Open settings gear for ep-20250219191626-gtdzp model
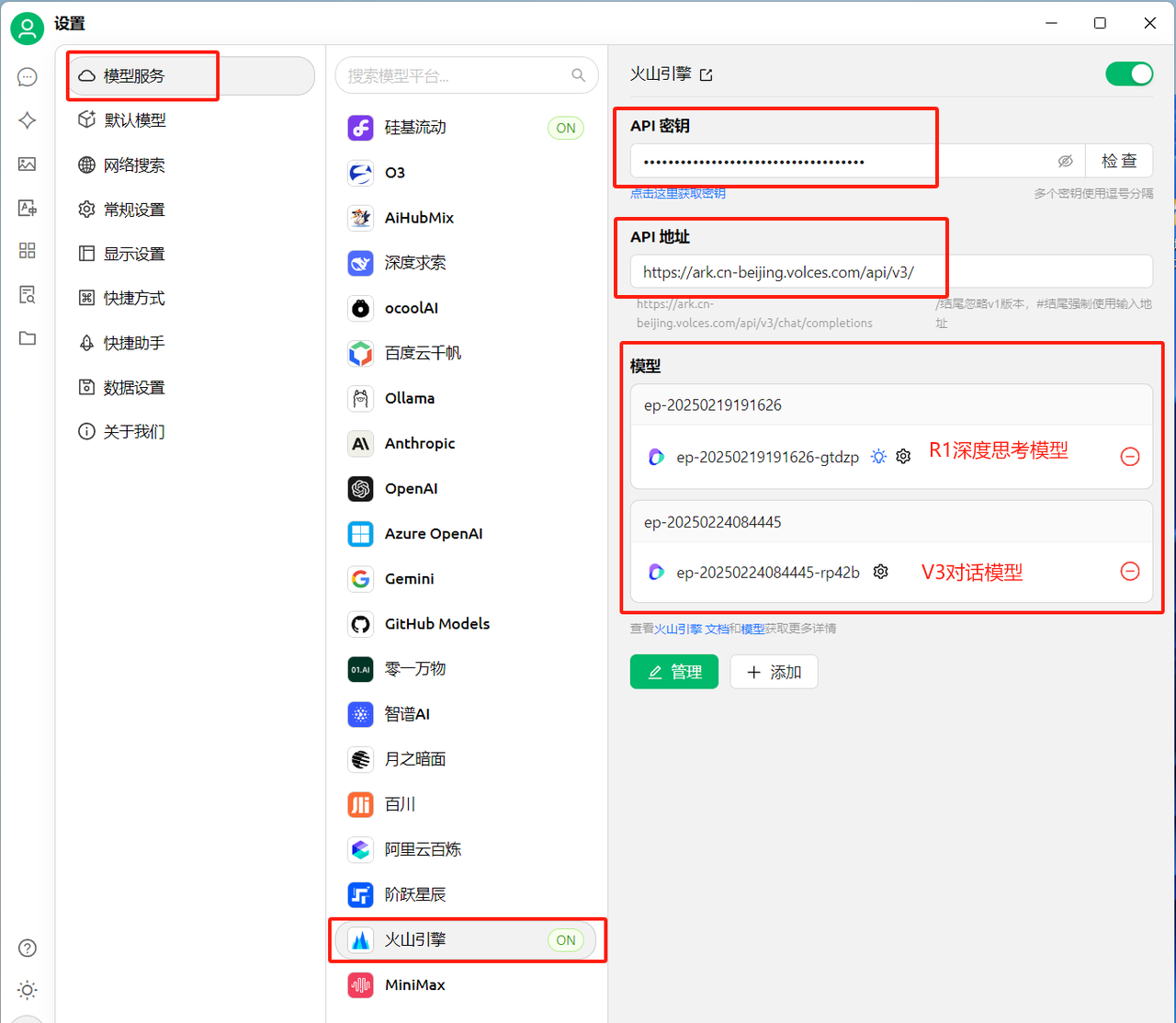 903,456
